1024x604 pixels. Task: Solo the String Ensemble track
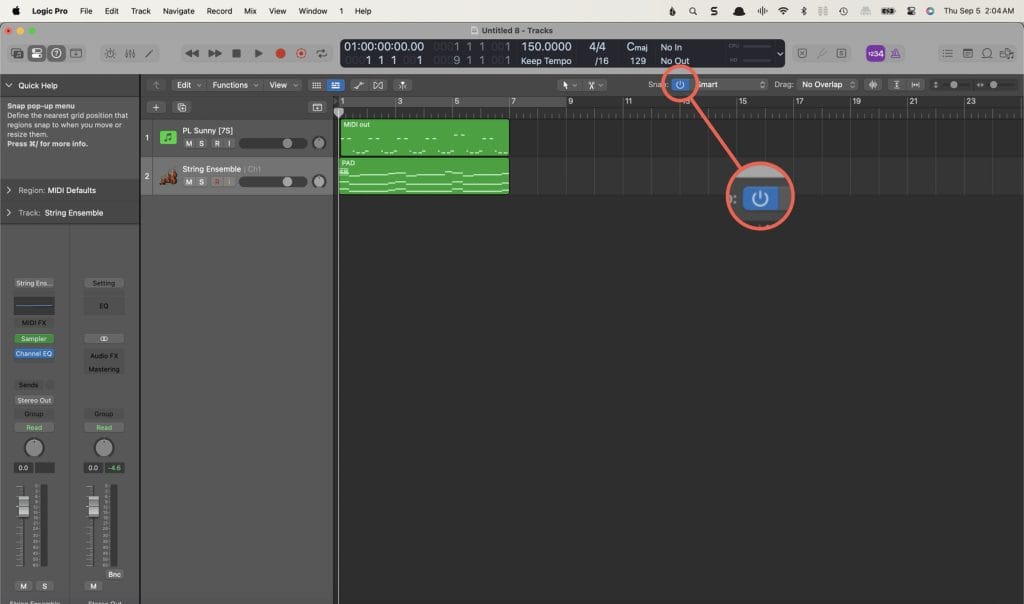(201, 182)
